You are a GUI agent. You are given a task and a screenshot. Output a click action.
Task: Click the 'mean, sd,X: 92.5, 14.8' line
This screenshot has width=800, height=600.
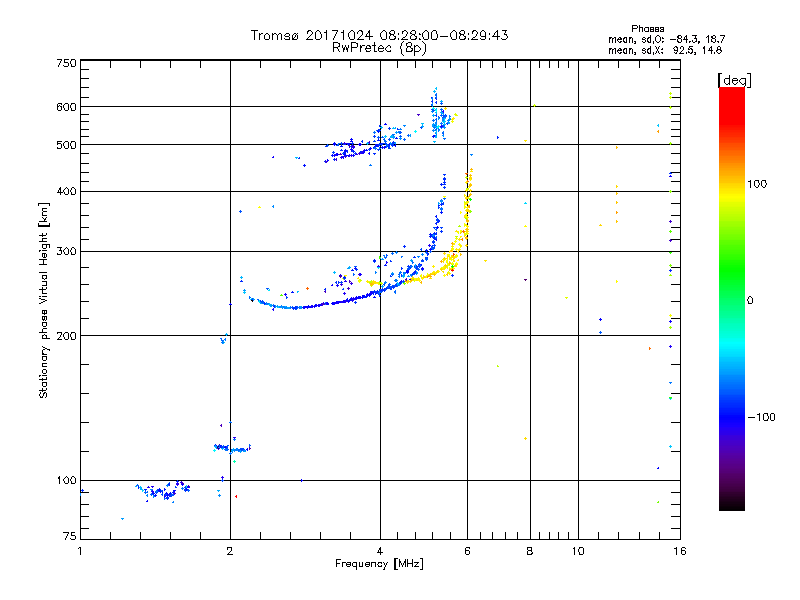[x=665, y=51]
